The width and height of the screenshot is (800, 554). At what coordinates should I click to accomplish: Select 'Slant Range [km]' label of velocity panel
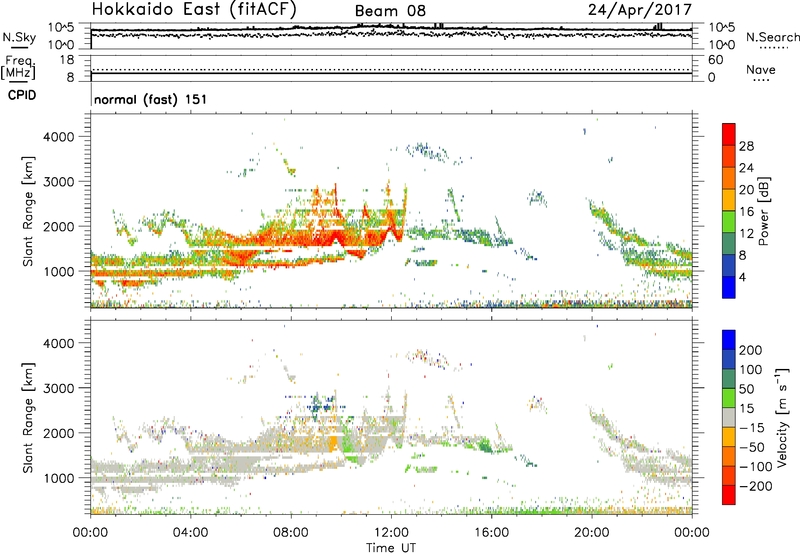click(28, 418)
